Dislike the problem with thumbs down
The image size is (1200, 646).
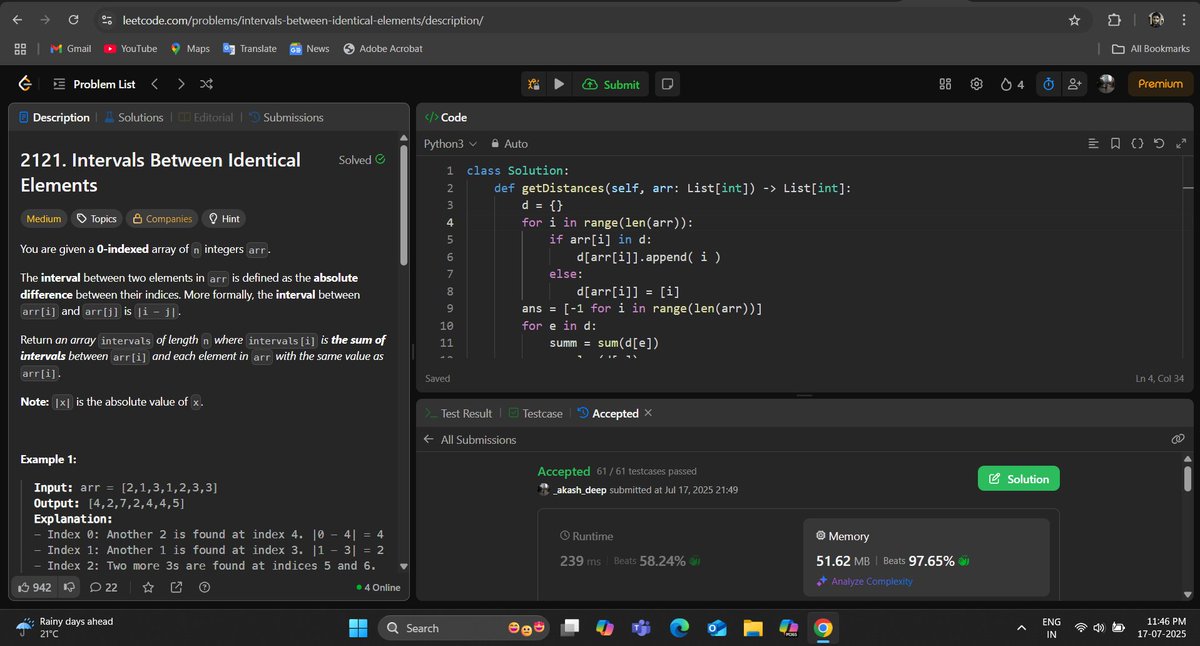69,587
